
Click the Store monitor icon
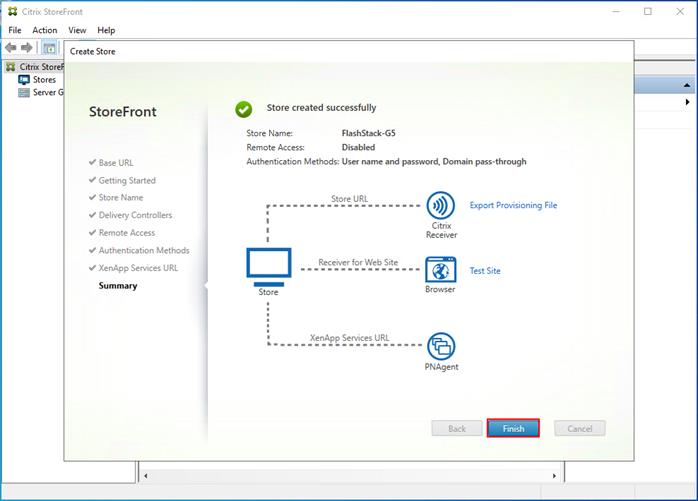coord(269,267)
